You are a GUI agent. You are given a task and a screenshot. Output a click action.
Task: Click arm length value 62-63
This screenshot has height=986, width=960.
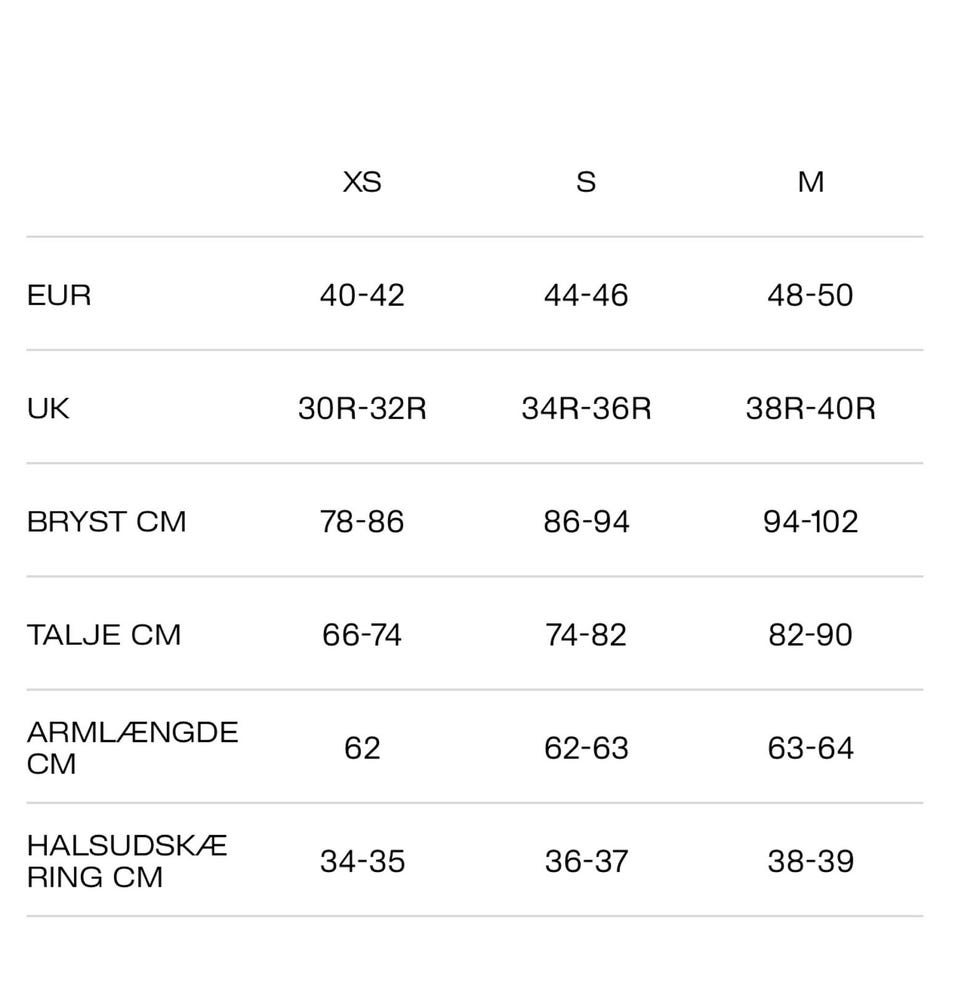(x=586, y=748)
